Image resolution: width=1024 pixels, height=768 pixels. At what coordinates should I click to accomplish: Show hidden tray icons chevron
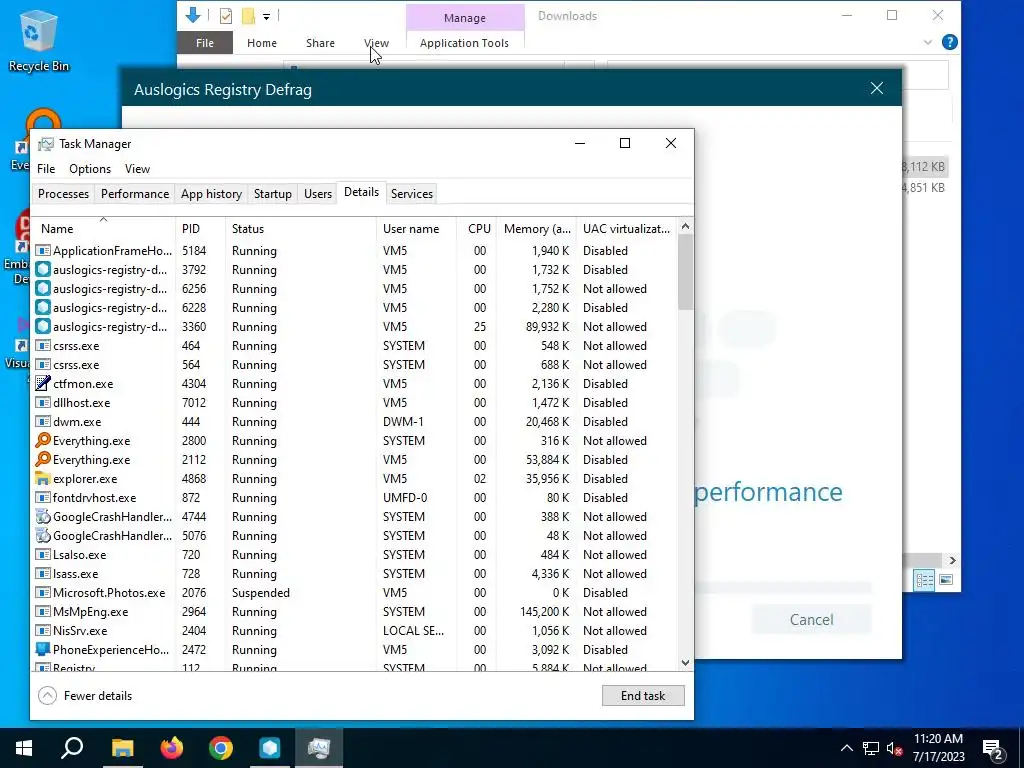click(x=846, y=748)
